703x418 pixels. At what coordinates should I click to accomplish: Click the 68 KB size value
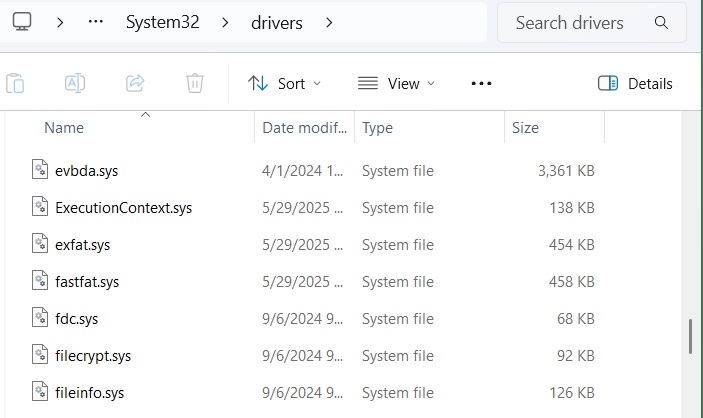click(x=576, y=319)
